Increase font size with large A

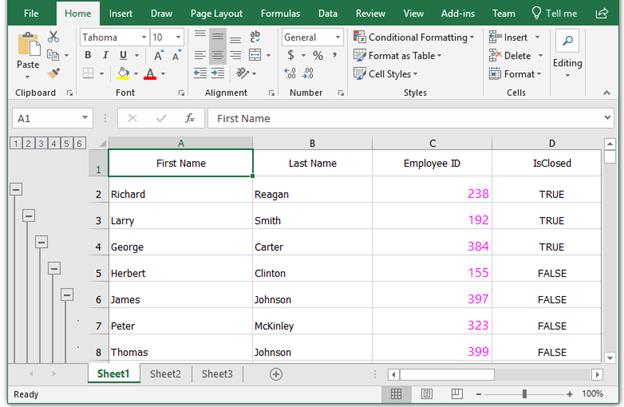(158, 55)
